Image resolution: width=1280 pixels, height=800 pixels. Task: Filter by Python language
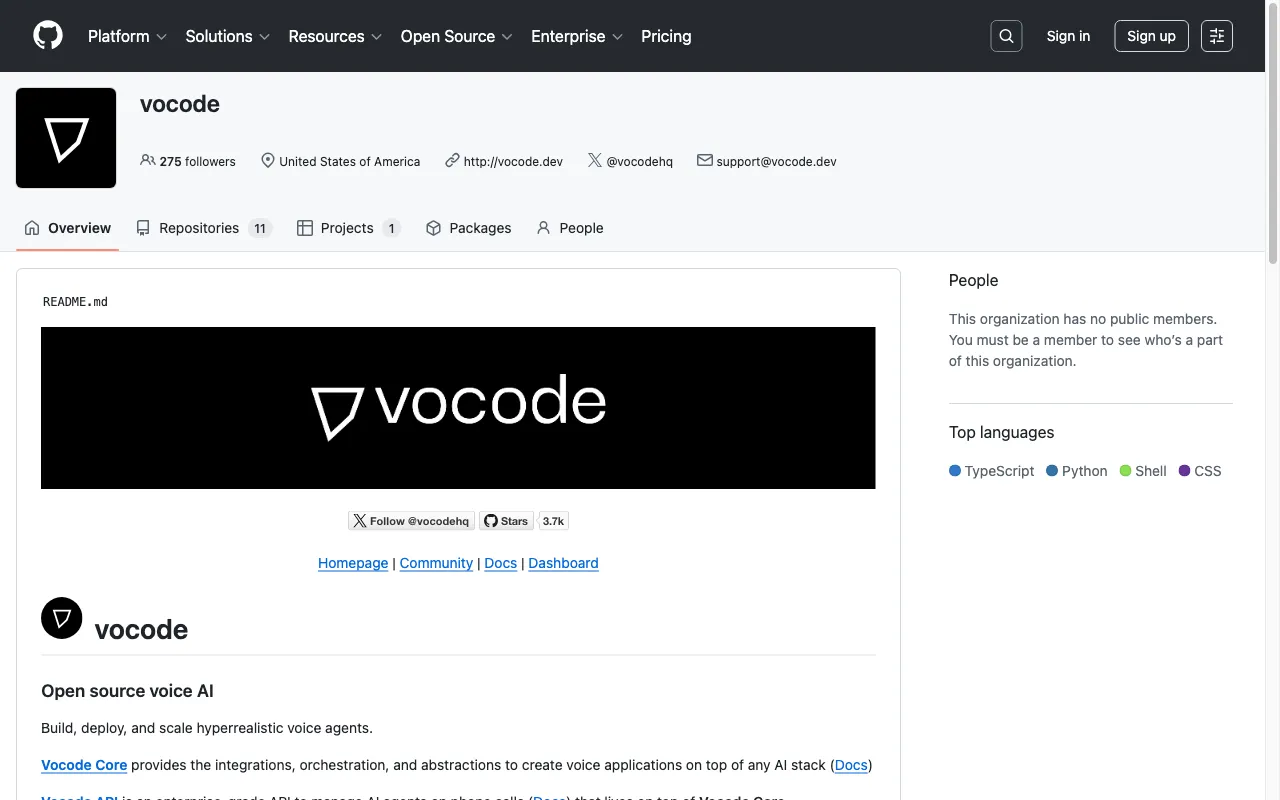point(1077,471)
